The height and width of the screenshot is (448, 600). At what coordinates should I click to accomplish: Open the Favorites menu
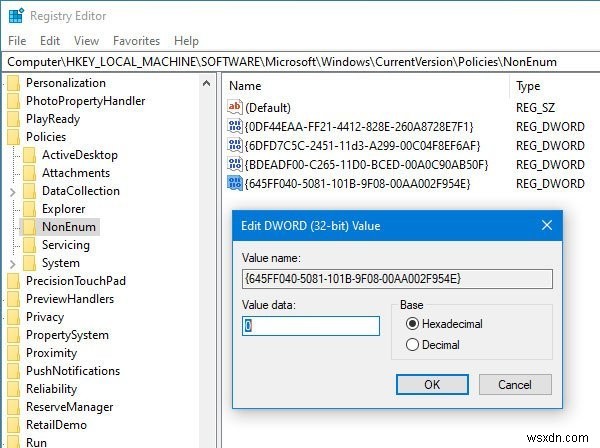pyautogui.click(x=136, y=41)
